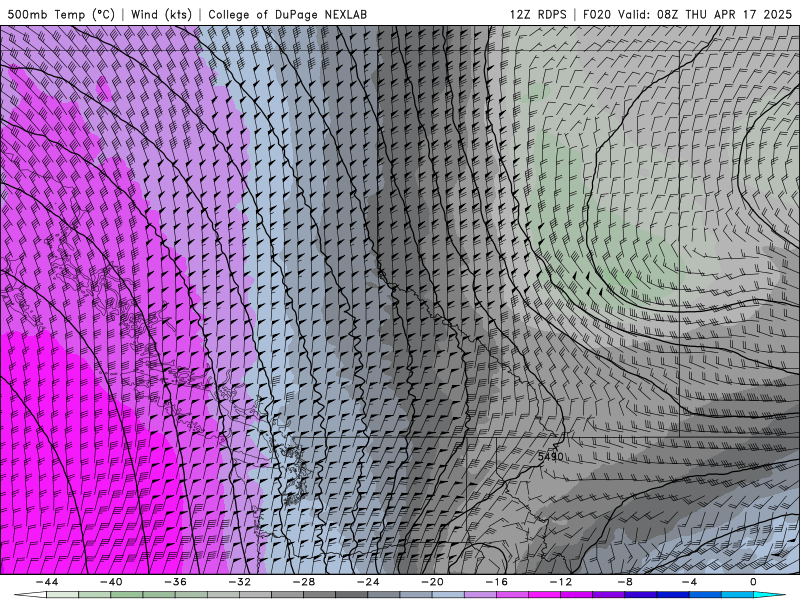Click the '-36' colorbar tick label
The image size is (800, 600).
pyautogui.click(x=175, y=582)
